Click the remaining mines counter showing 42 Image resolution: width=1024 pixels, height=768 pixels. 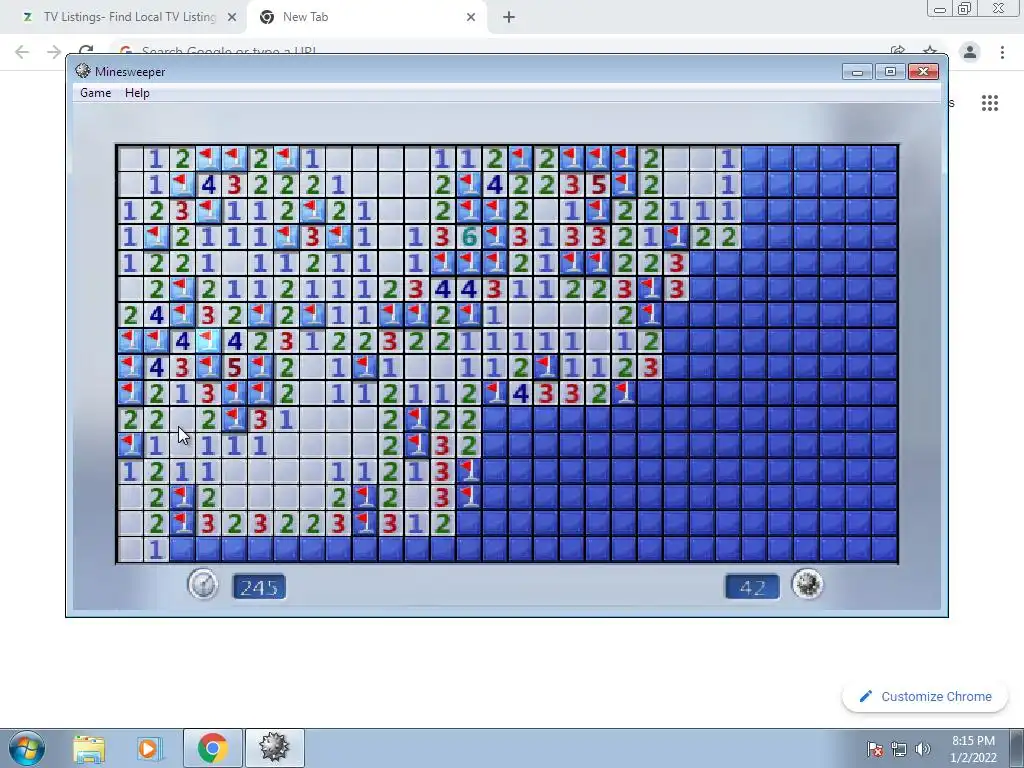(x=752, y=587)
